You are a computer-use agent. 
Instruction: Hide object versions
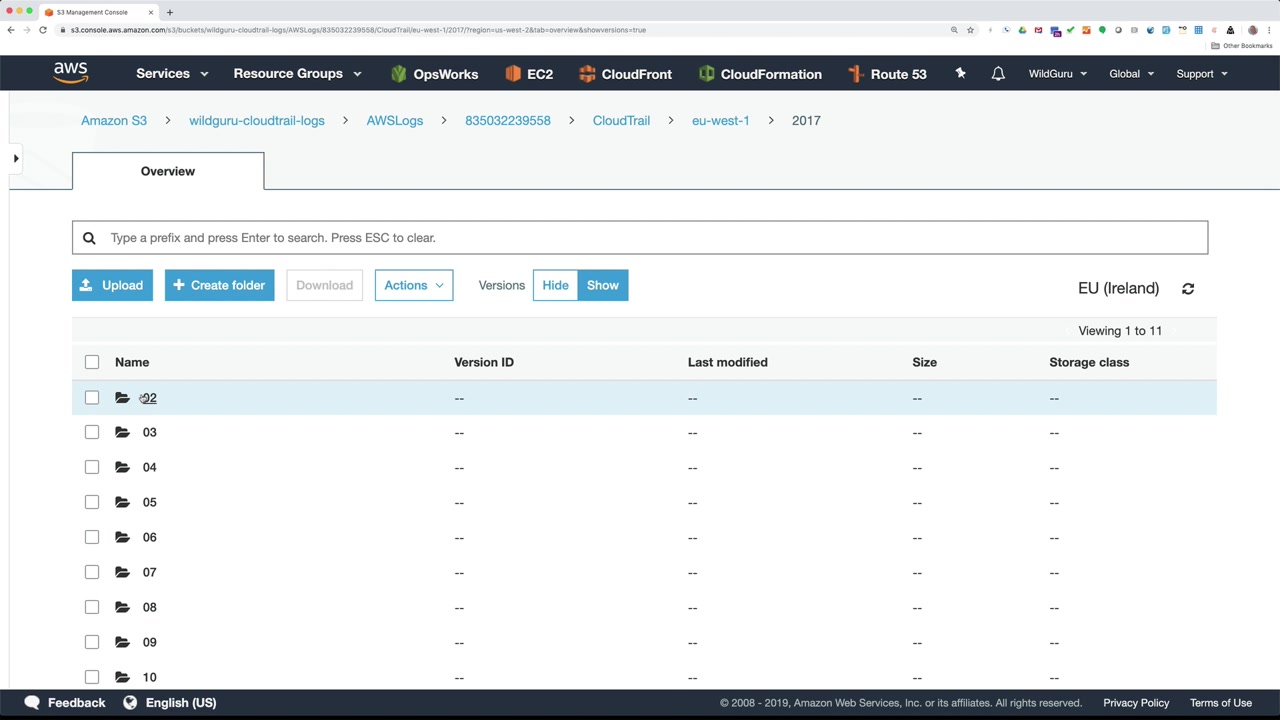click(555, 285)
